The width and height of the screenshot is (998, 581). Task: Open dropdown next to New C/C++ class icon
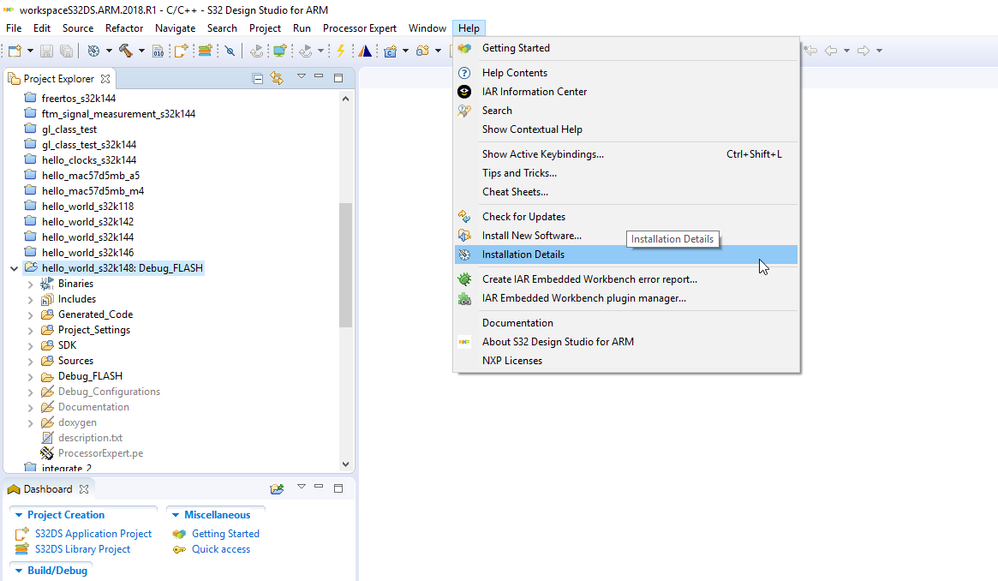point(405,51)
